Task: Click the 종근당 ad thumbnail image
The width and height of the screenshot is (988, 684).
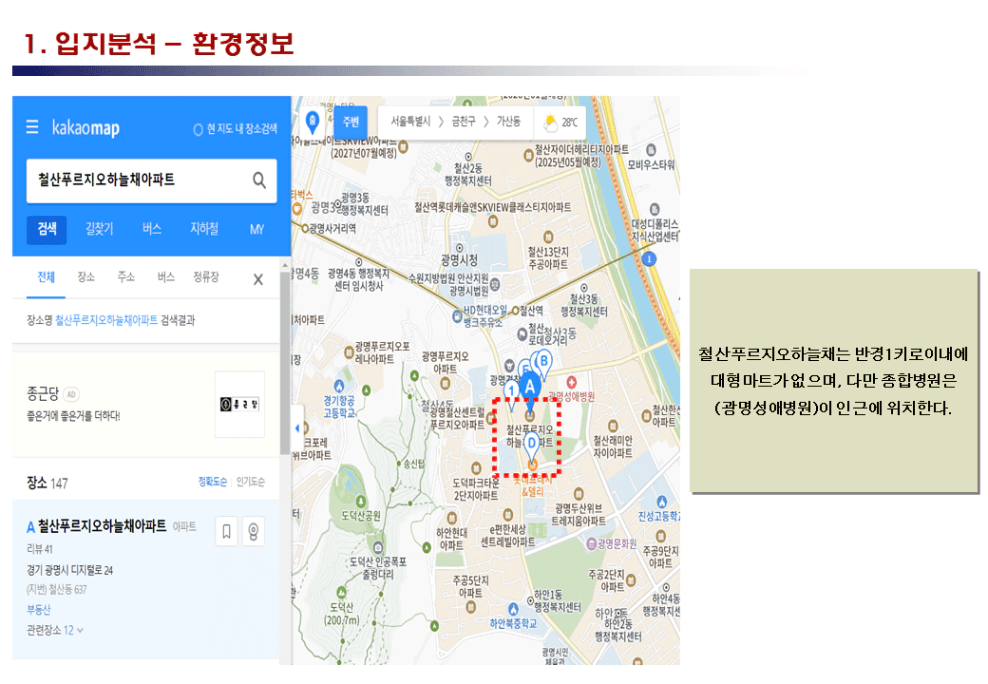Action: point(239,404)
